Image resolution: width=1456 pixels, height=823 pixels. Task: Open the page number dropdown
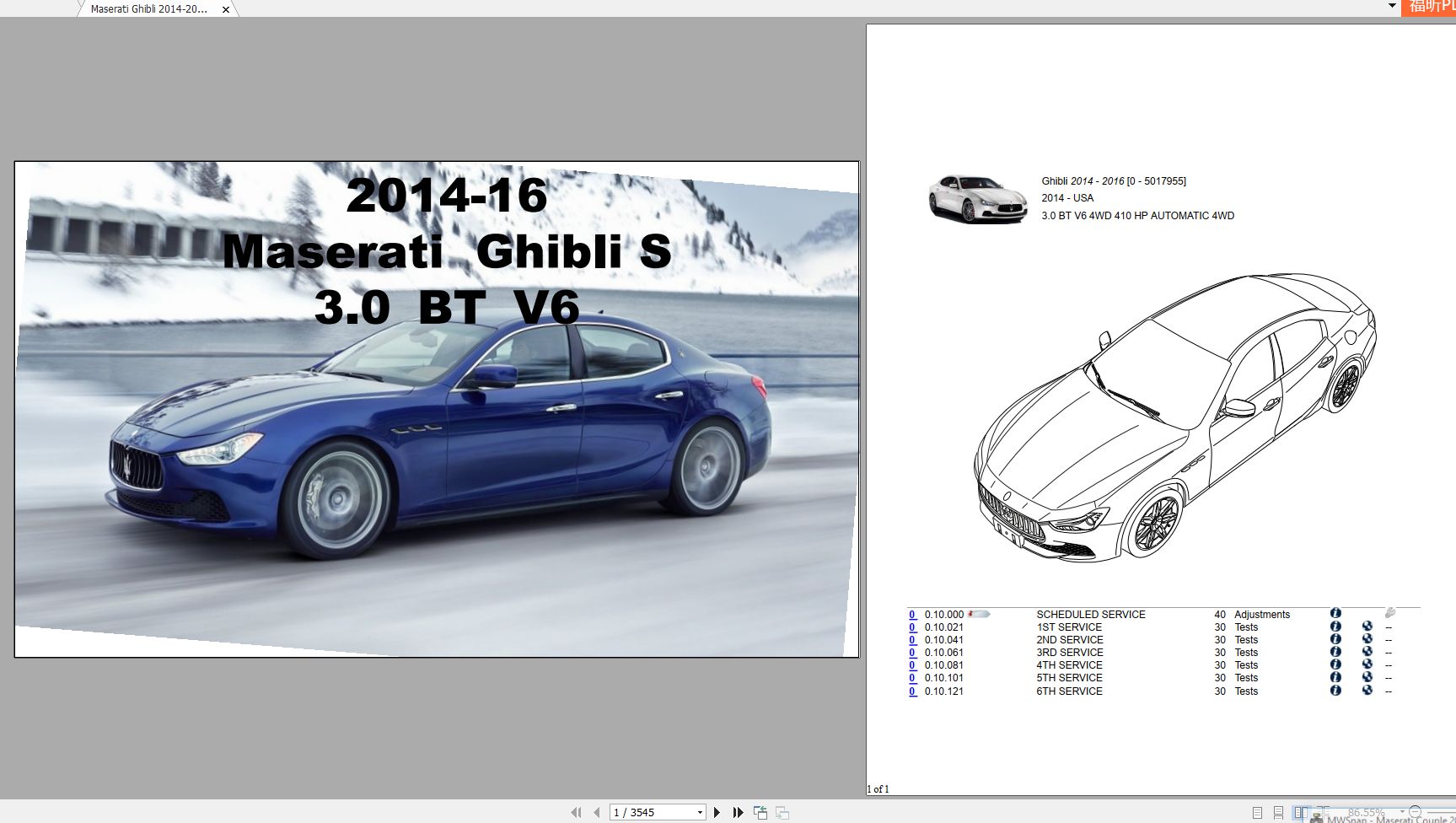point(700,812)
